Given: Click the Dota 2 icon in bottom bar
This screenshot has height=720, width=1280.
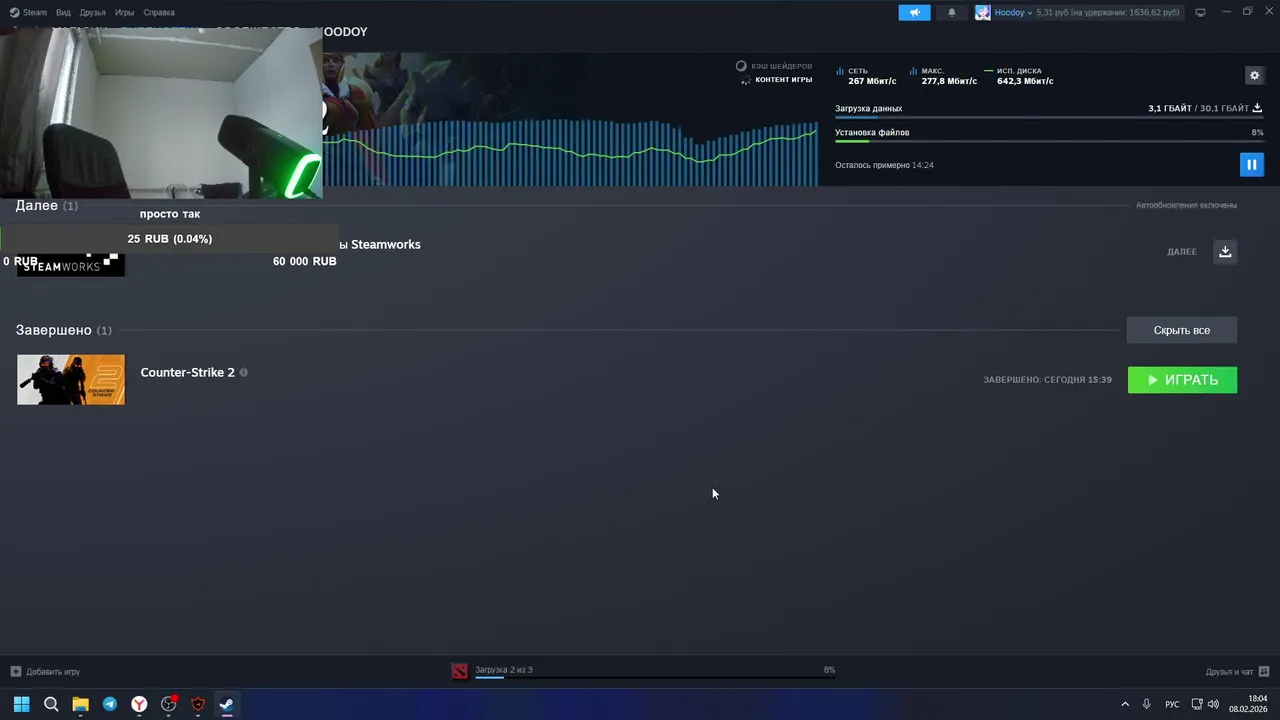Looking at the screenshot, I should (x=459, y=671).
